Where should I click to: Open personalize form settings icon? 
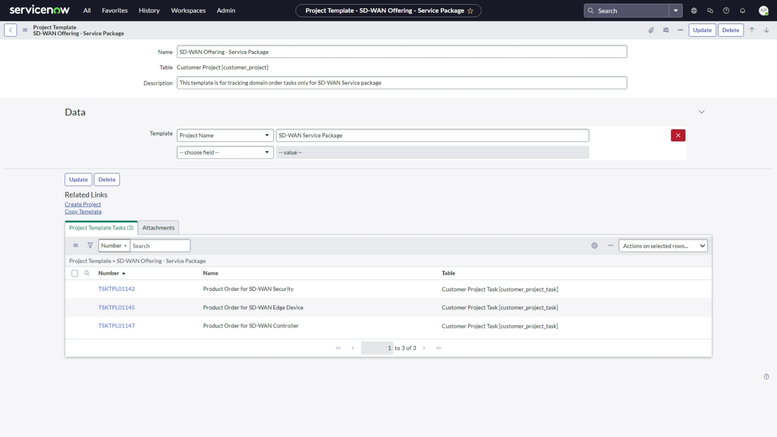(x=666, y=30)
